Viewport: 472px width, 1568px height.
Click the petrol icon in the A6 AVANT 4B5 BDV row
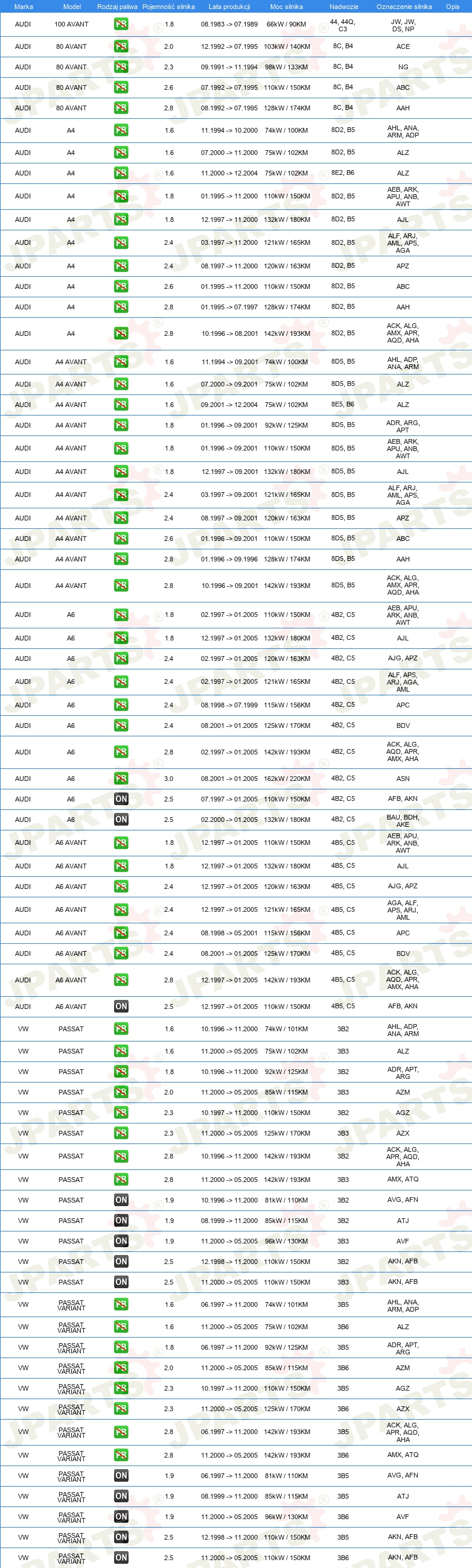click(x=121, y=954)
